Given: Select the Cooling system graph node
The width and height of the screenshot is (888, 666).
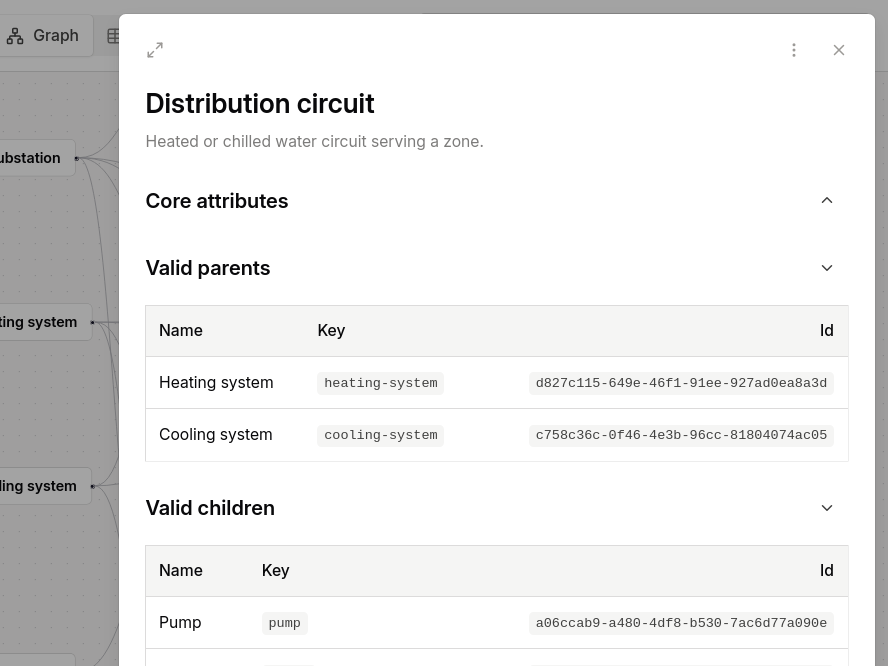Looking at the screenshot, I should [42, 486].
